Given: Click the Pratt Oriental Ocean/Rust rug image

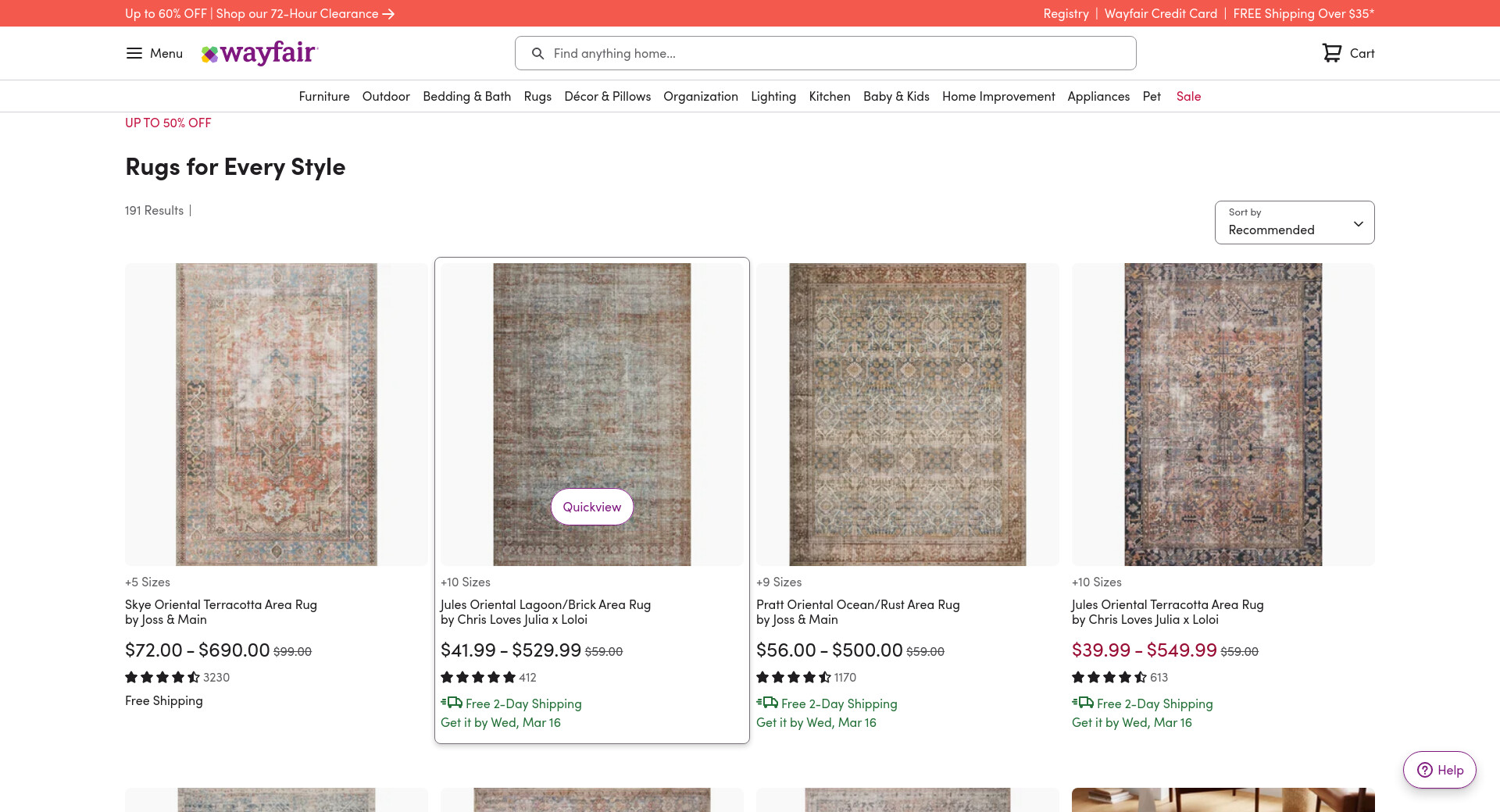Looking at the screenshot, I should pyautogui.click(x=908, y=415).
